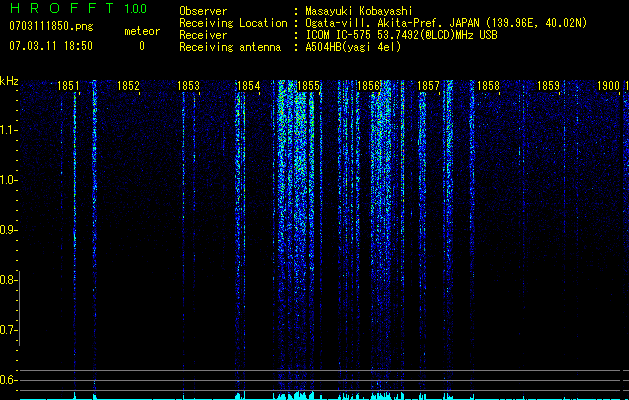Image resolution: width=629 pixels, height=400 pixels.
Task: Click the HROFFT 1.0.0 title text
Action: point(78,8)
